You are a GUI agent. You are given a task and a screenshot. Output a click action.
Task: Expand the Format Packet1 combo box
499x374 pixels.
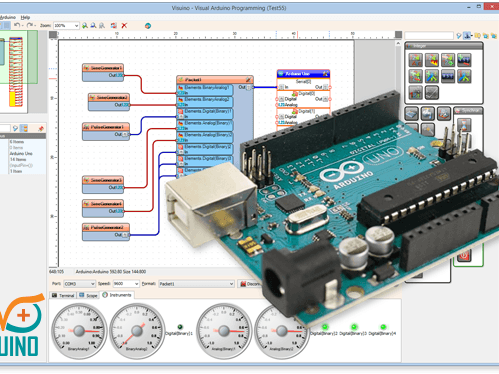pos(196,284)
